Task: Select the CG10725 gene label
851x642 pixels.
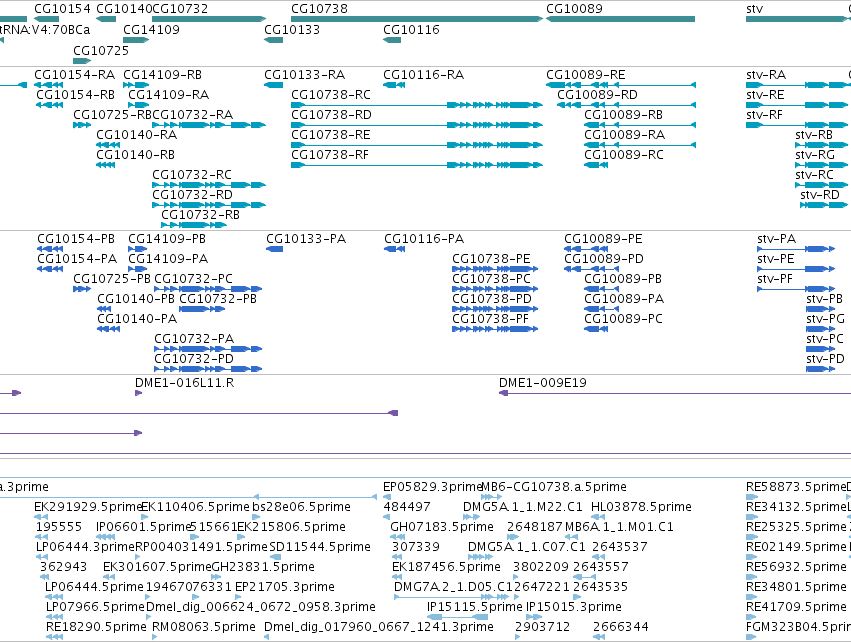Action: [x=101, y=50]
